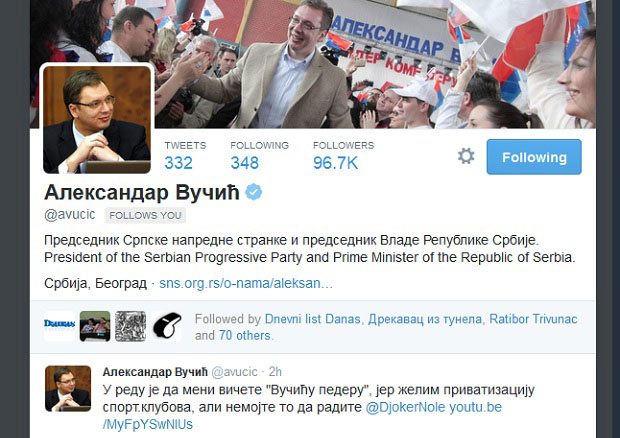Image resolution: width=620 pixels, height=438 pixels.
Task: Open the large profile picture
Action: tap(97, 119)
